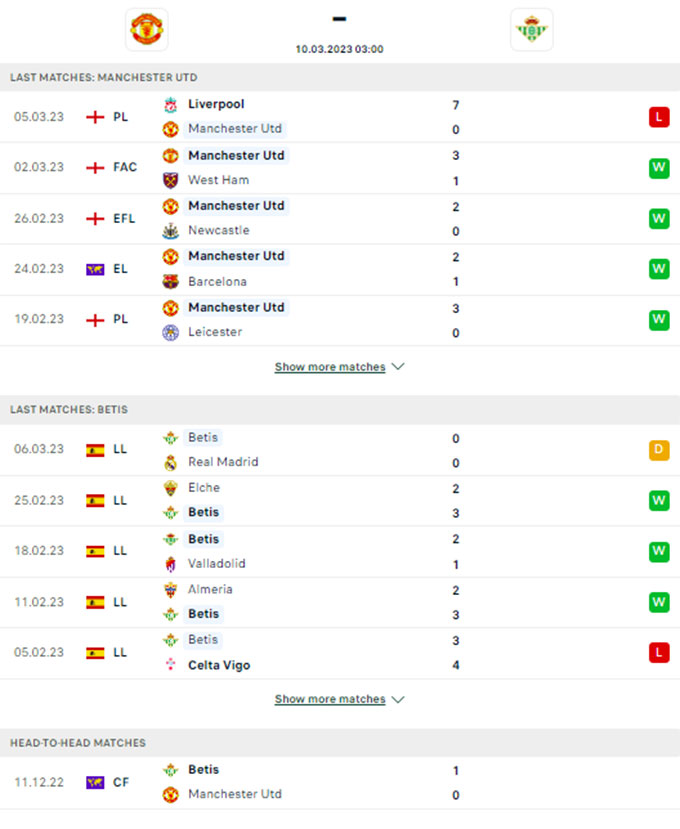Click the green W badge for Elche match
680x829 pixels.
click(x=658, y=500)
